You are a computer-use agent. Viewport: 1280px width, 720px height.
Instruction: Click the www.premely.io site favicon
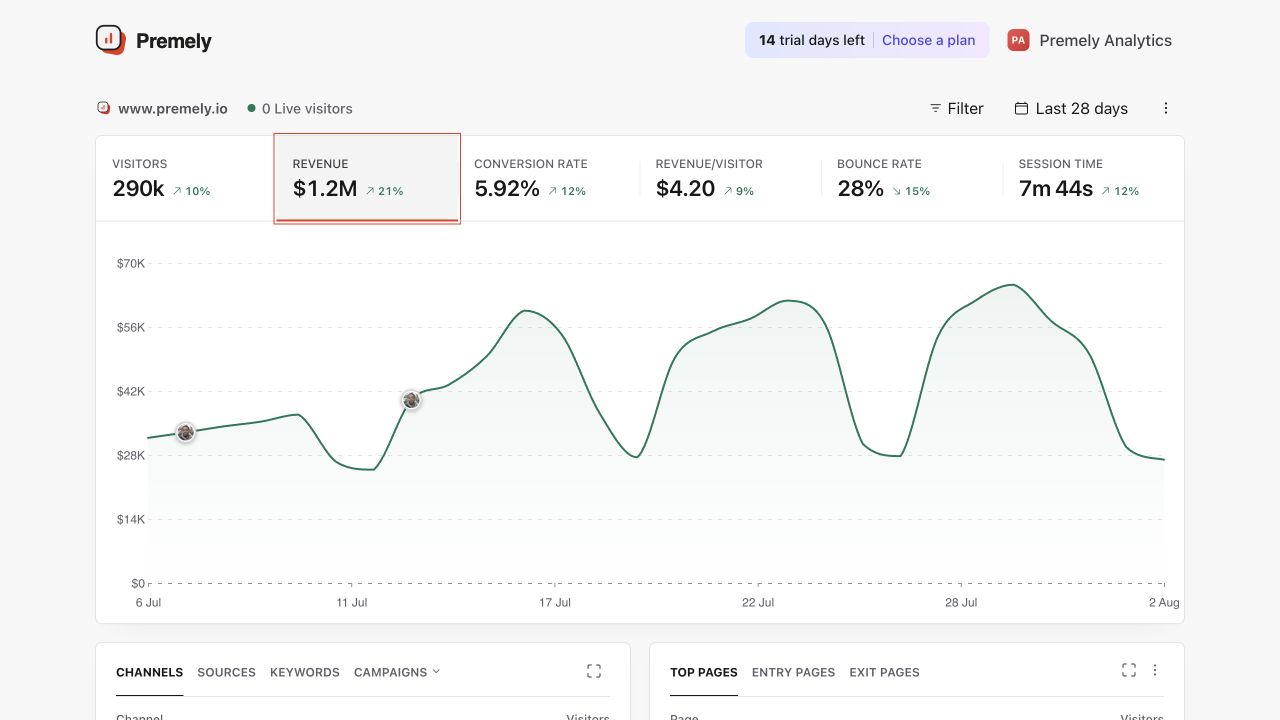[x=103, y=108]
